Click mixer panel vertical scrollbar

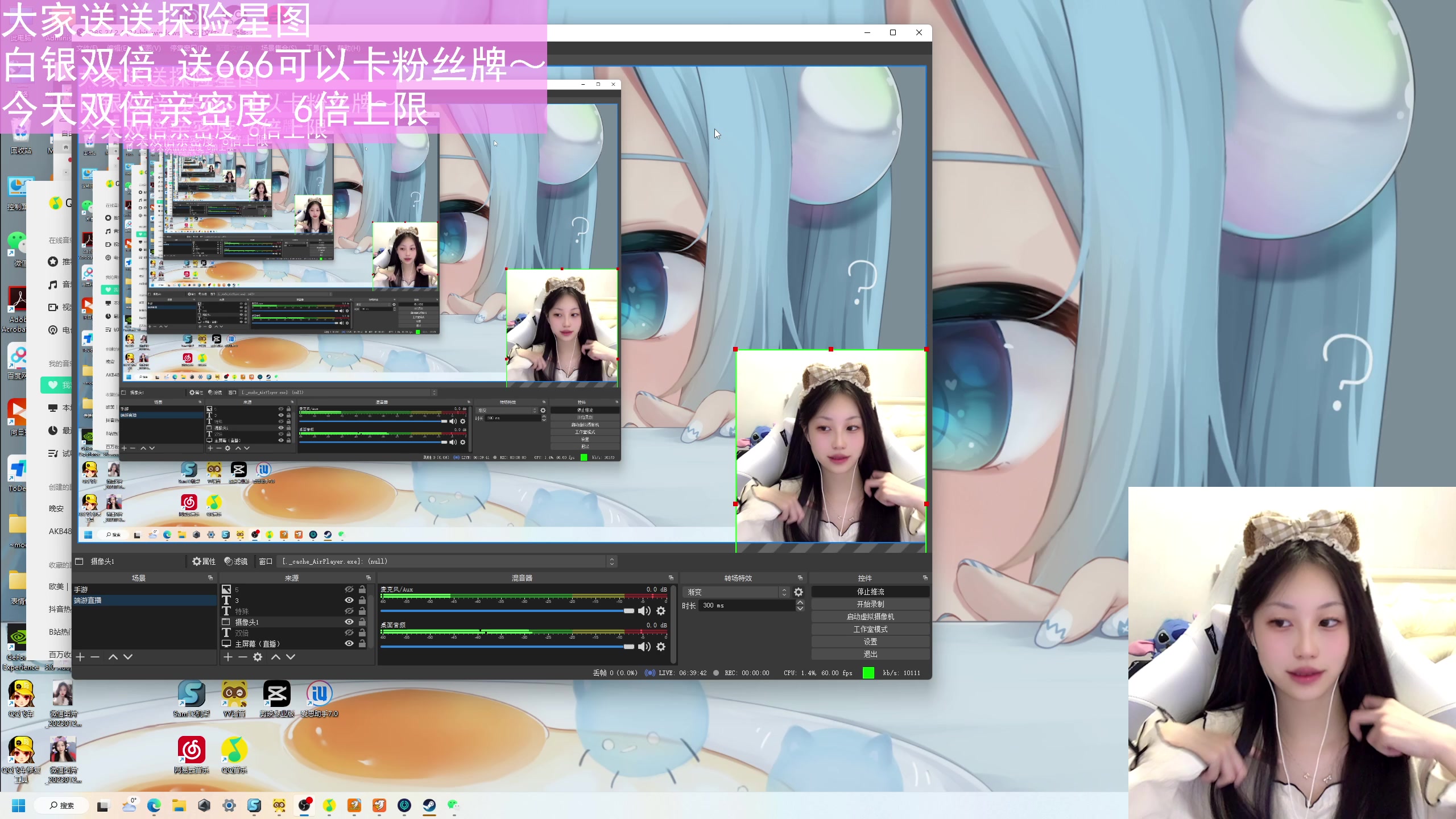673,624
